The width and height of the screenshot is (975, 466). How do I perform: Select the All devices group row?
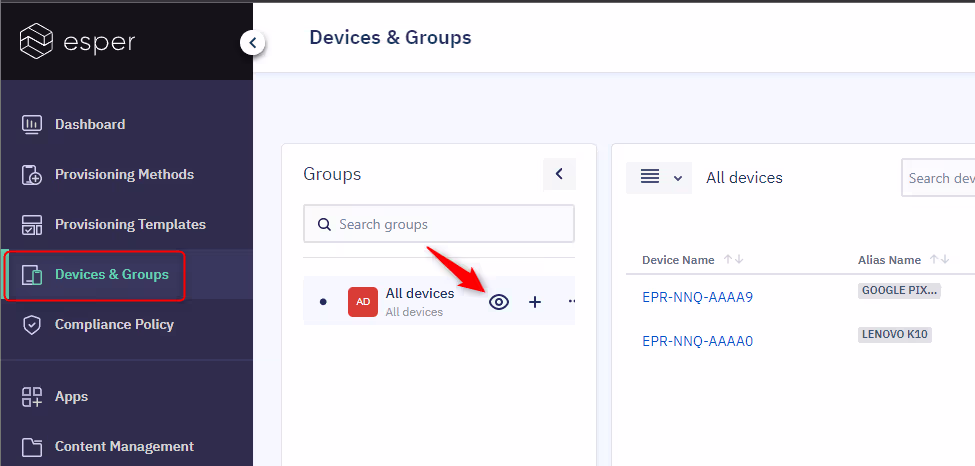click(x=439, y=301)
